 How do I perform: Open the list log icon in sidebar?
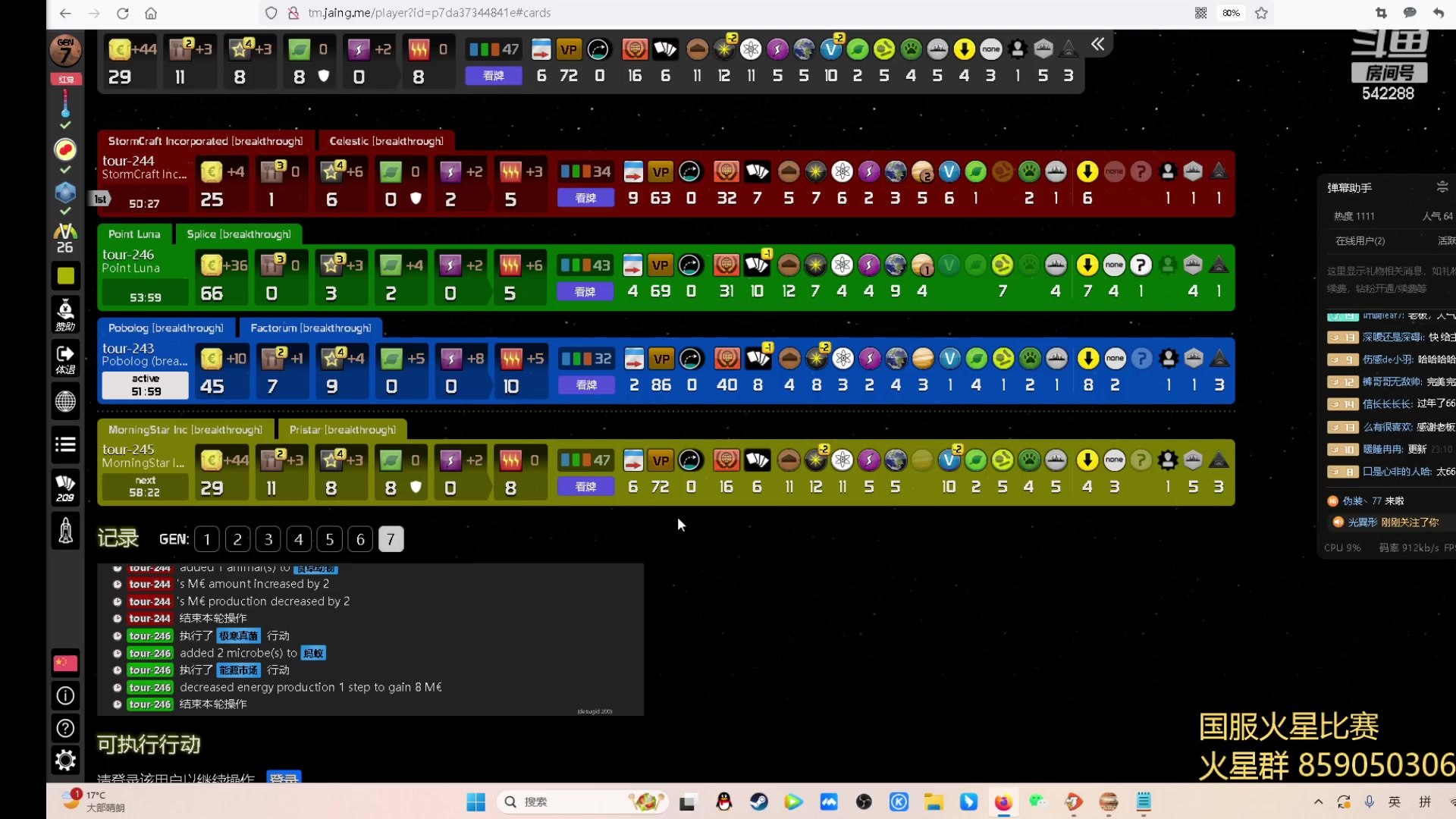(x=65, y=444)
